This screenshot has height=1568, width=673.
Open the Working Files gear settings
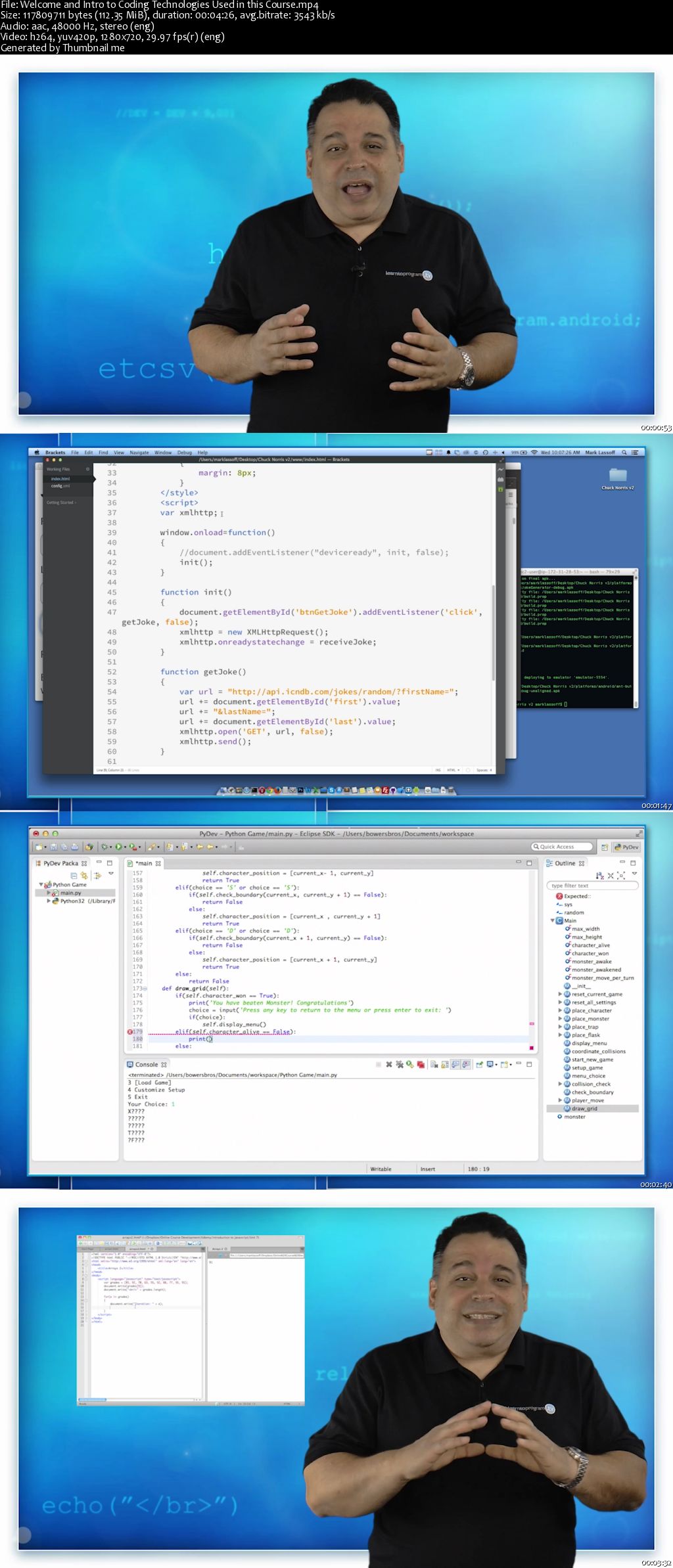point(88,469)
